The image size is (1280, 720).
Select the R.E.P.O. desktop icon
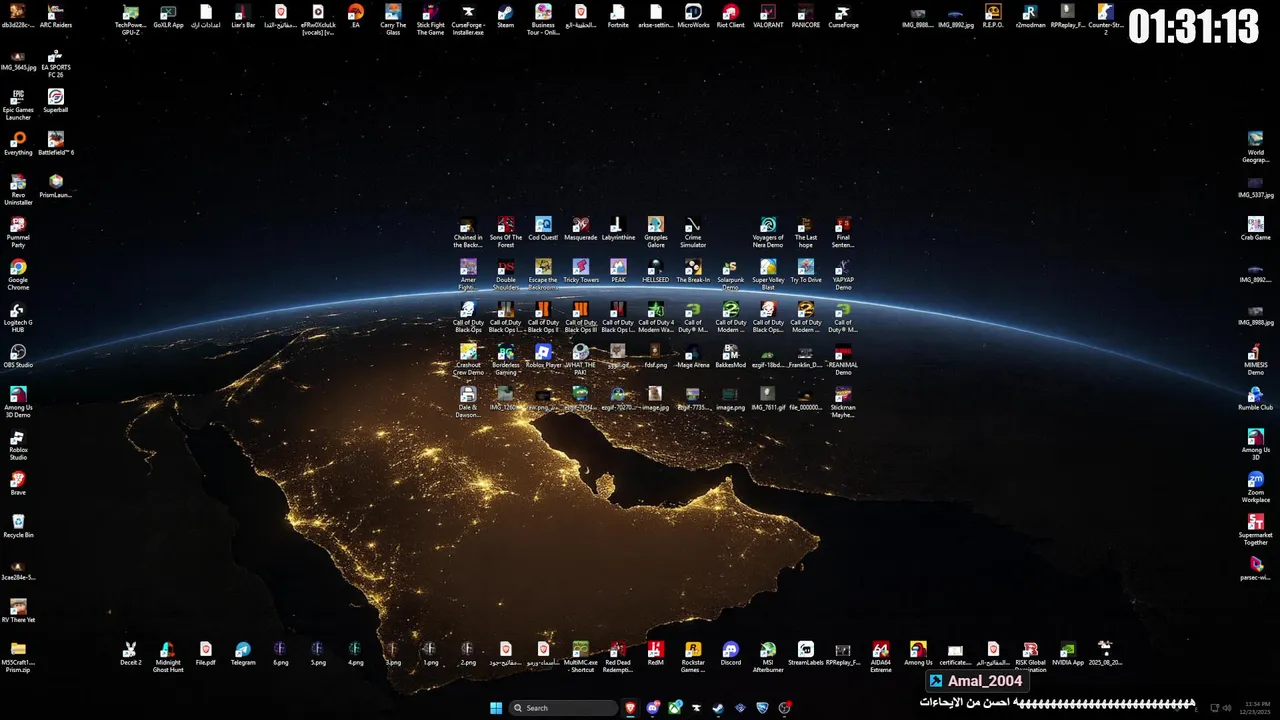993,16
